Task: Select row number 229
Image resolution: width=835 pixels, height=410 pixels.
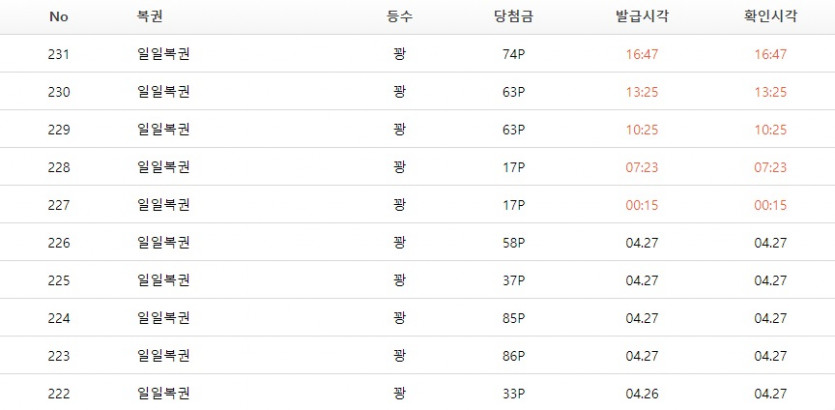Action: [x=58, y=130]
